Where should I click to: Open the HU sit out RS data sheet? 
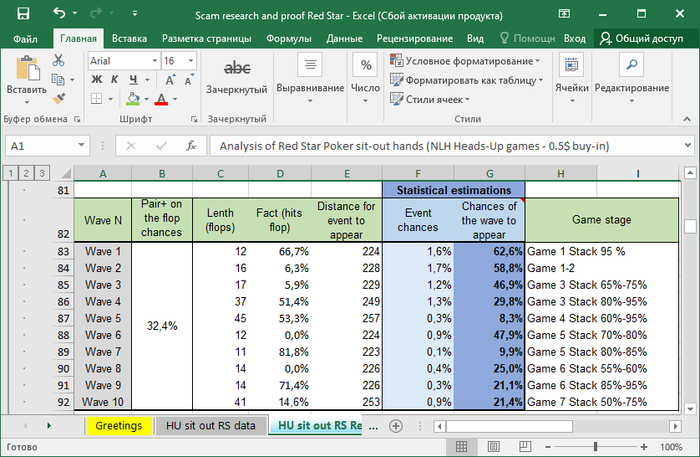(211, 426)
